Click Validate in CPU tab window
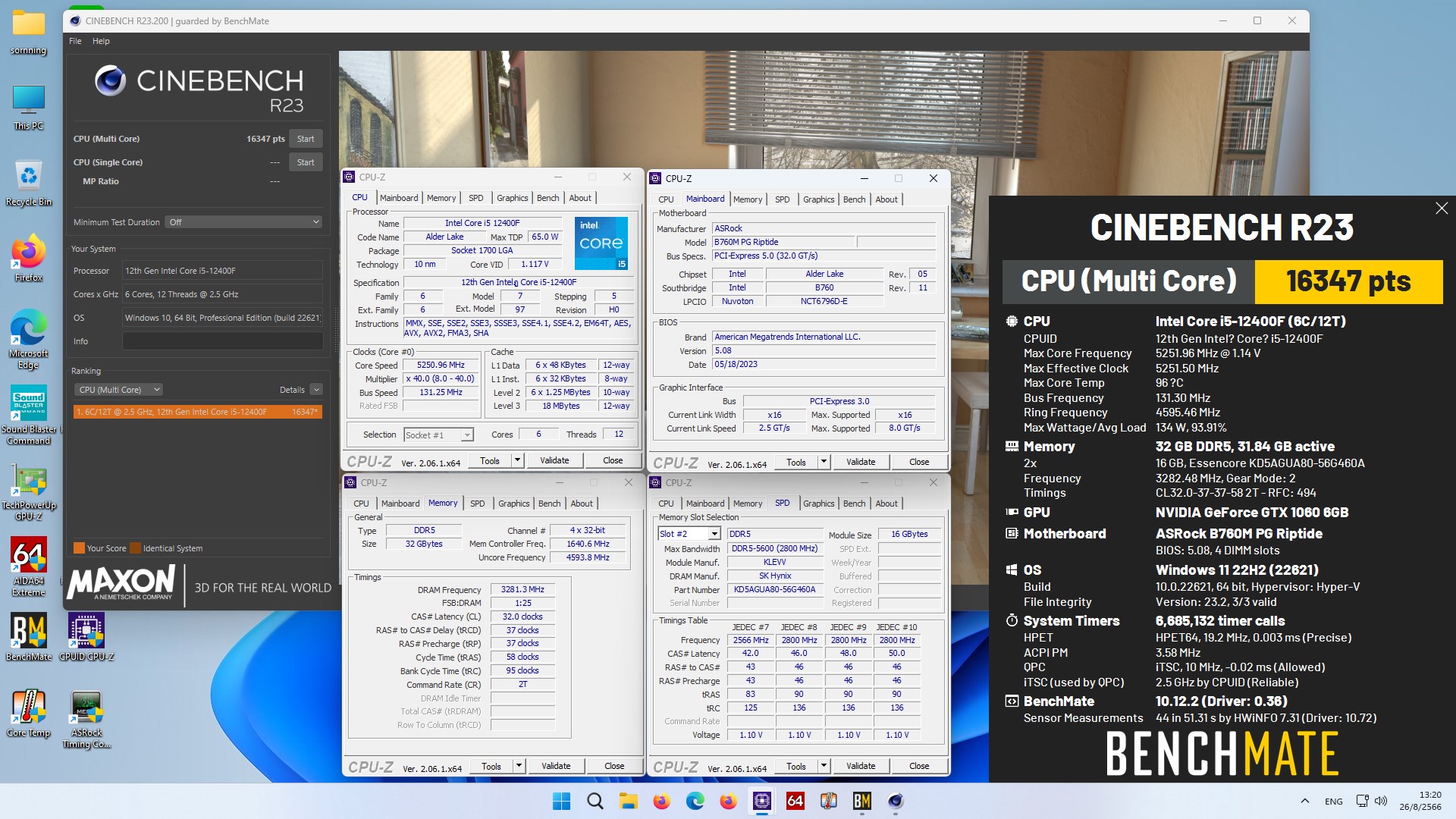1456x819 pixels. [x=554, y=460]
